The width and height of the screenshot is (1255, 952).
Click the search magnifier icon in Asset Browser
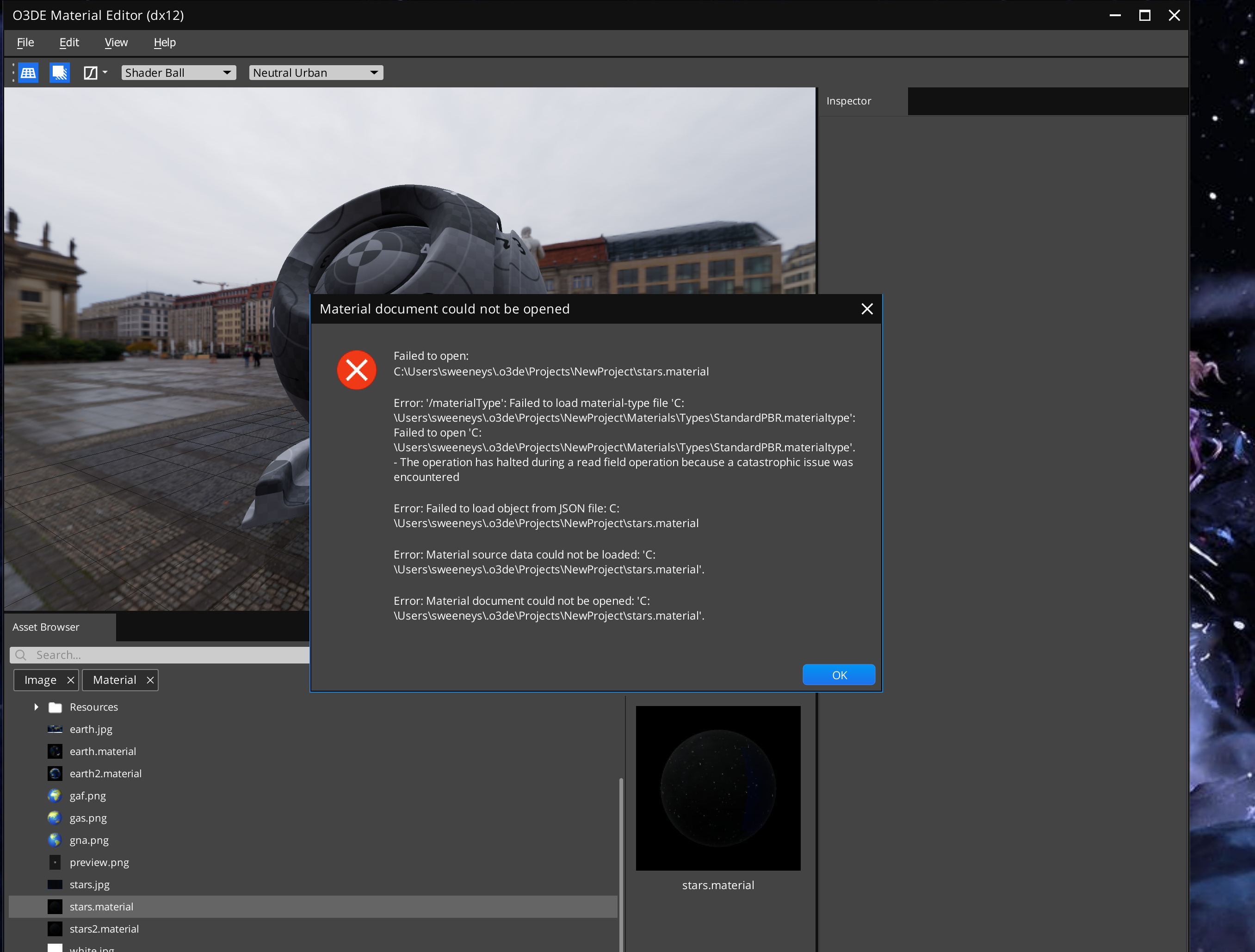21,655
